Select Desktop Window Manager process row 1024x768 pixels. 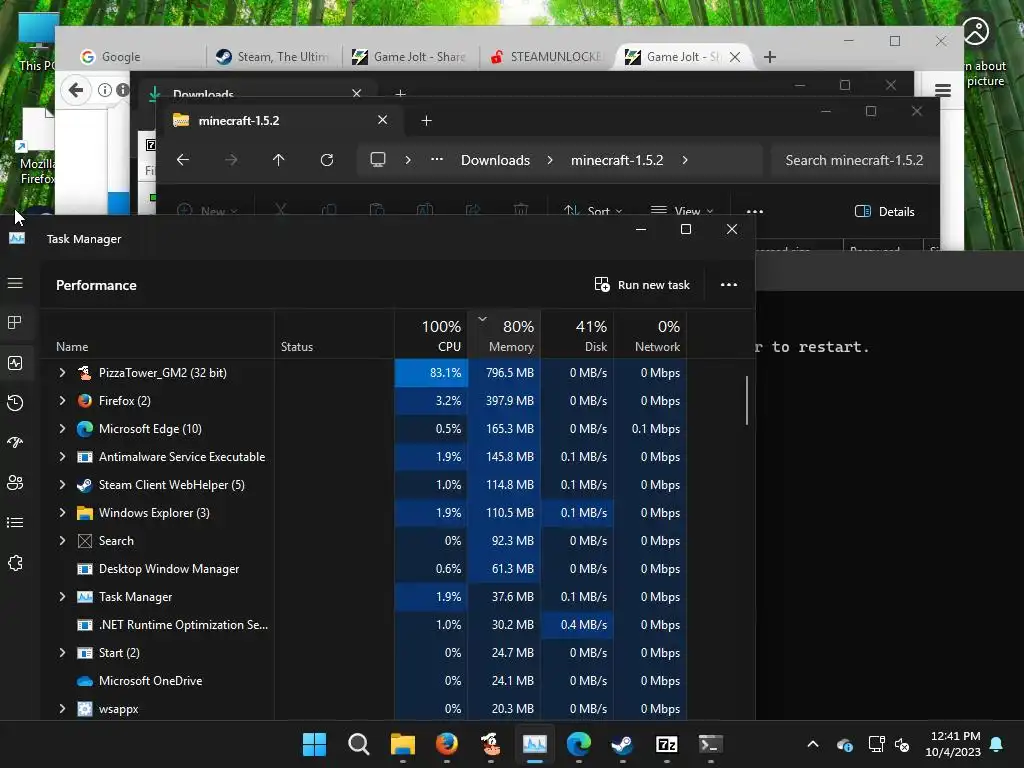pos(363,569)
